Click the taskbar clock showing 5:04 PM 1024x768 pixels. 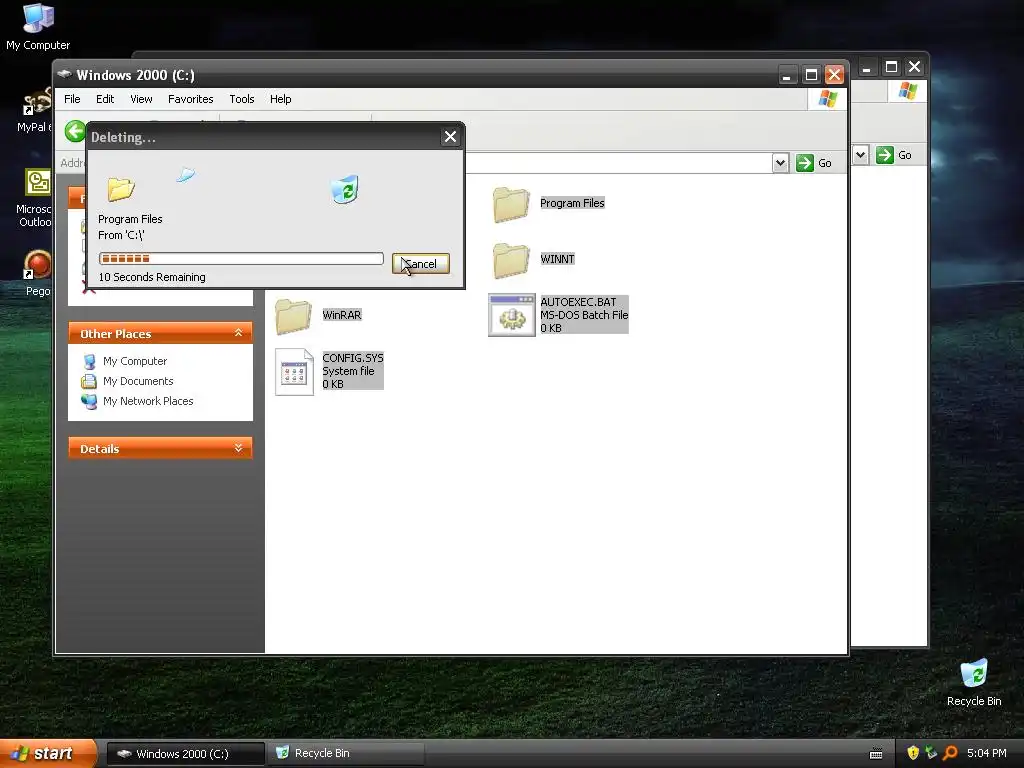(x=987, y=754)
